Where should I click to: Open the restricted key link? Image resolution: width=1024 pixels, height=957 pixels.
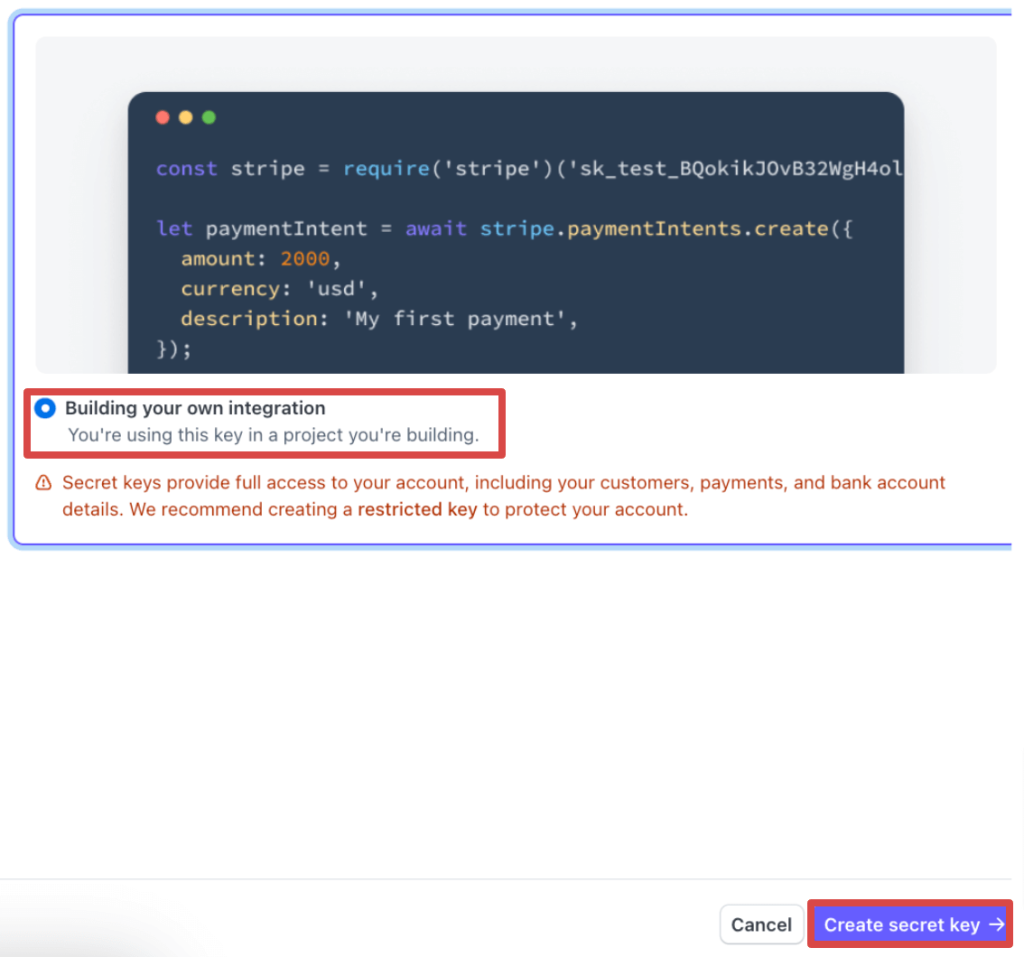[x=417, y=510]
